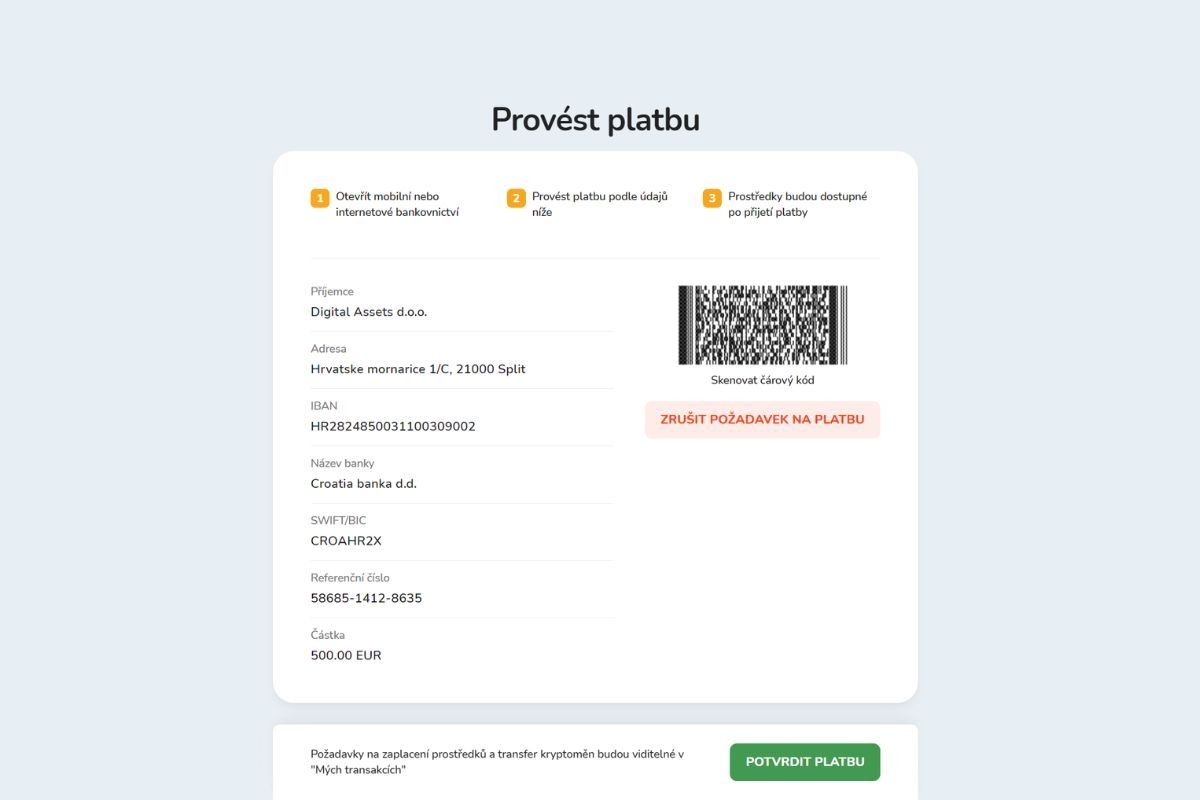The image size is (1200, 800).
Task: Click step text Prostředky budou dostupné po přijetí platby
Action: pyautogui.click(x=797, y=204)
